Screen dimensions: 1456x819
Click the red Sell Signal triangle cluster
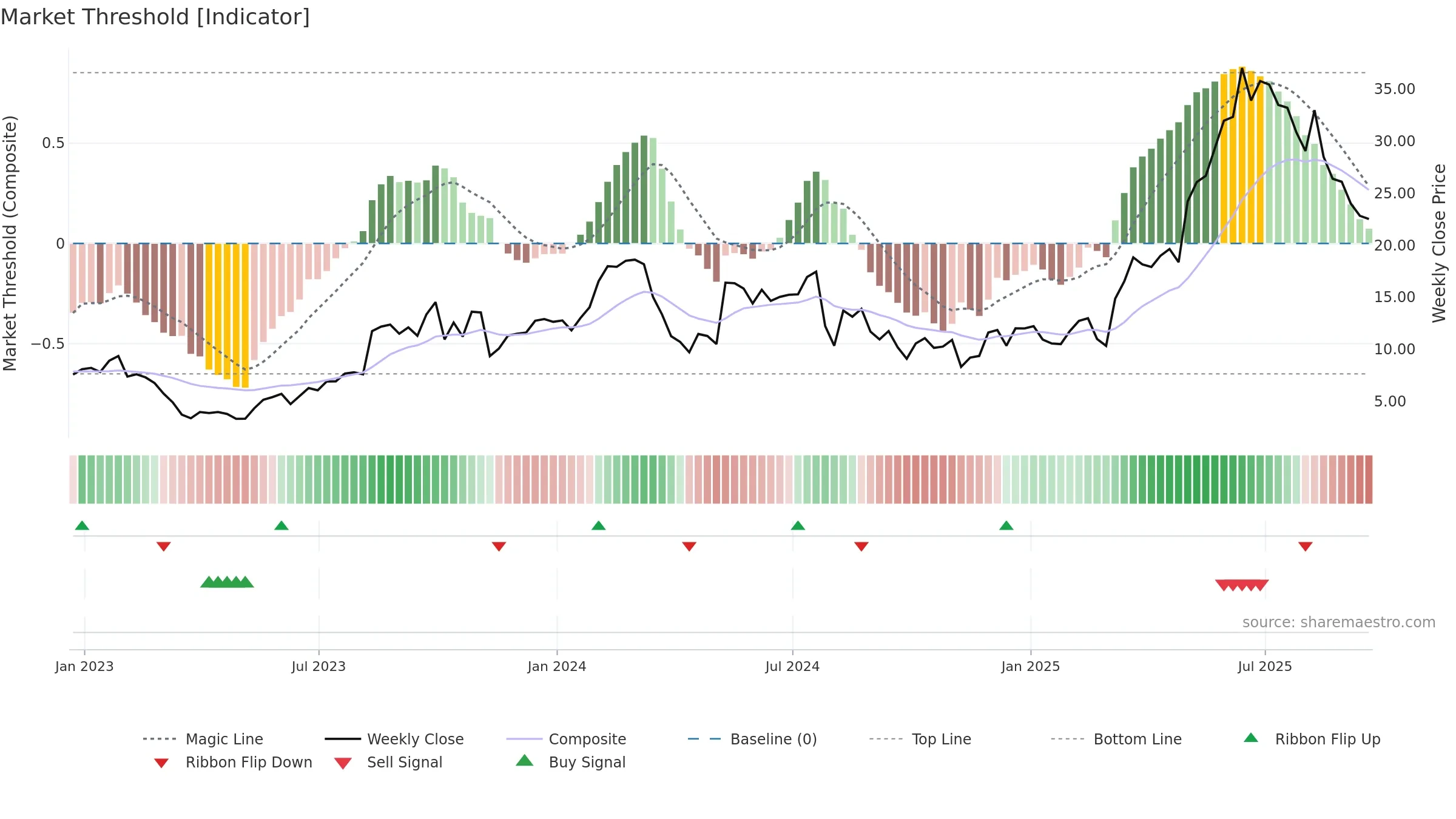coord(1242,585)
